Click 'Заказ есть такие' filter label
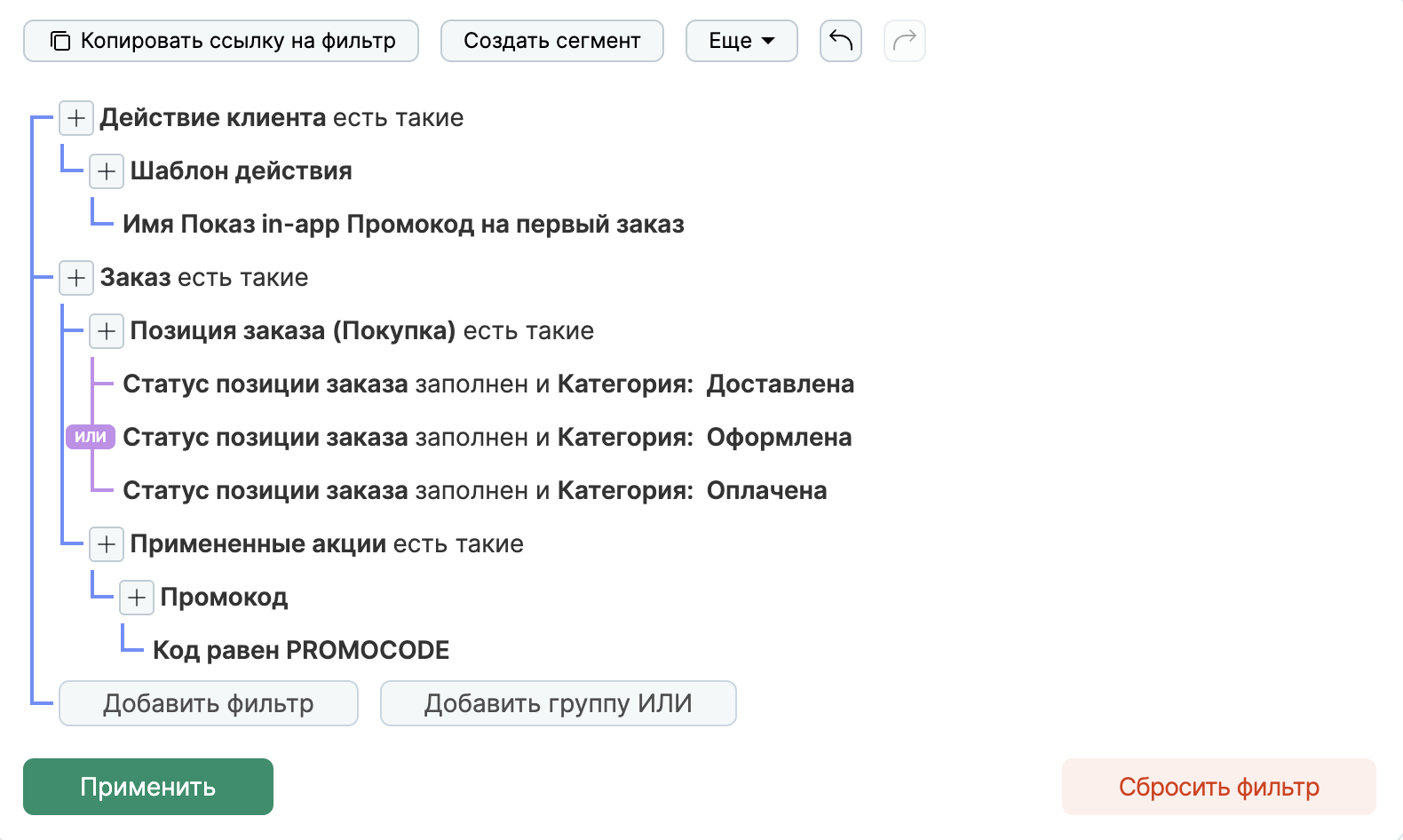Screen dimensions: 1403x840 (x=204, y=278)
